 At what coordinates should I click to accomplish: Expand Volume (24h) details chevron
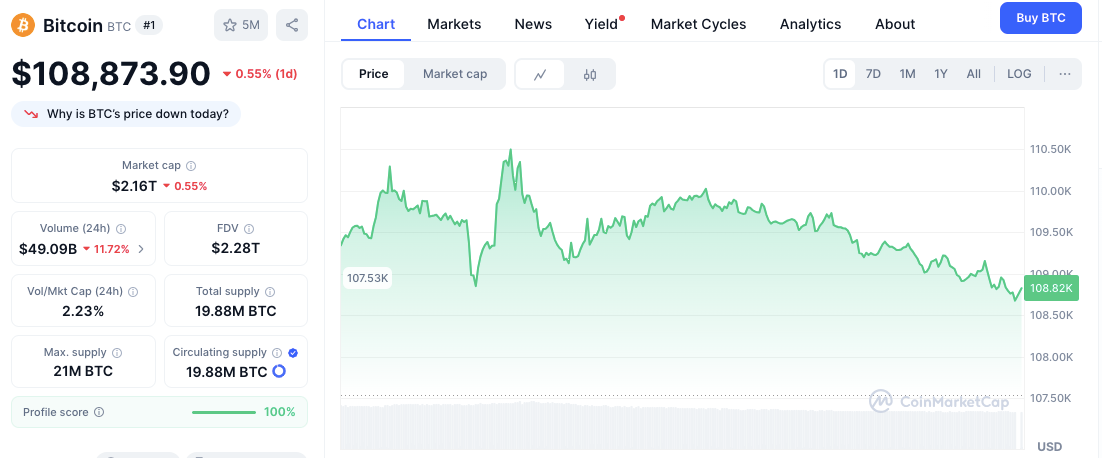point(141,249)
